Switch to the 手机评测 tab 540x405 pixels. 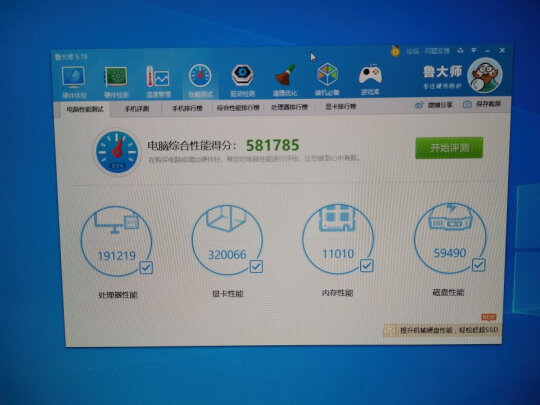point(137,109)
